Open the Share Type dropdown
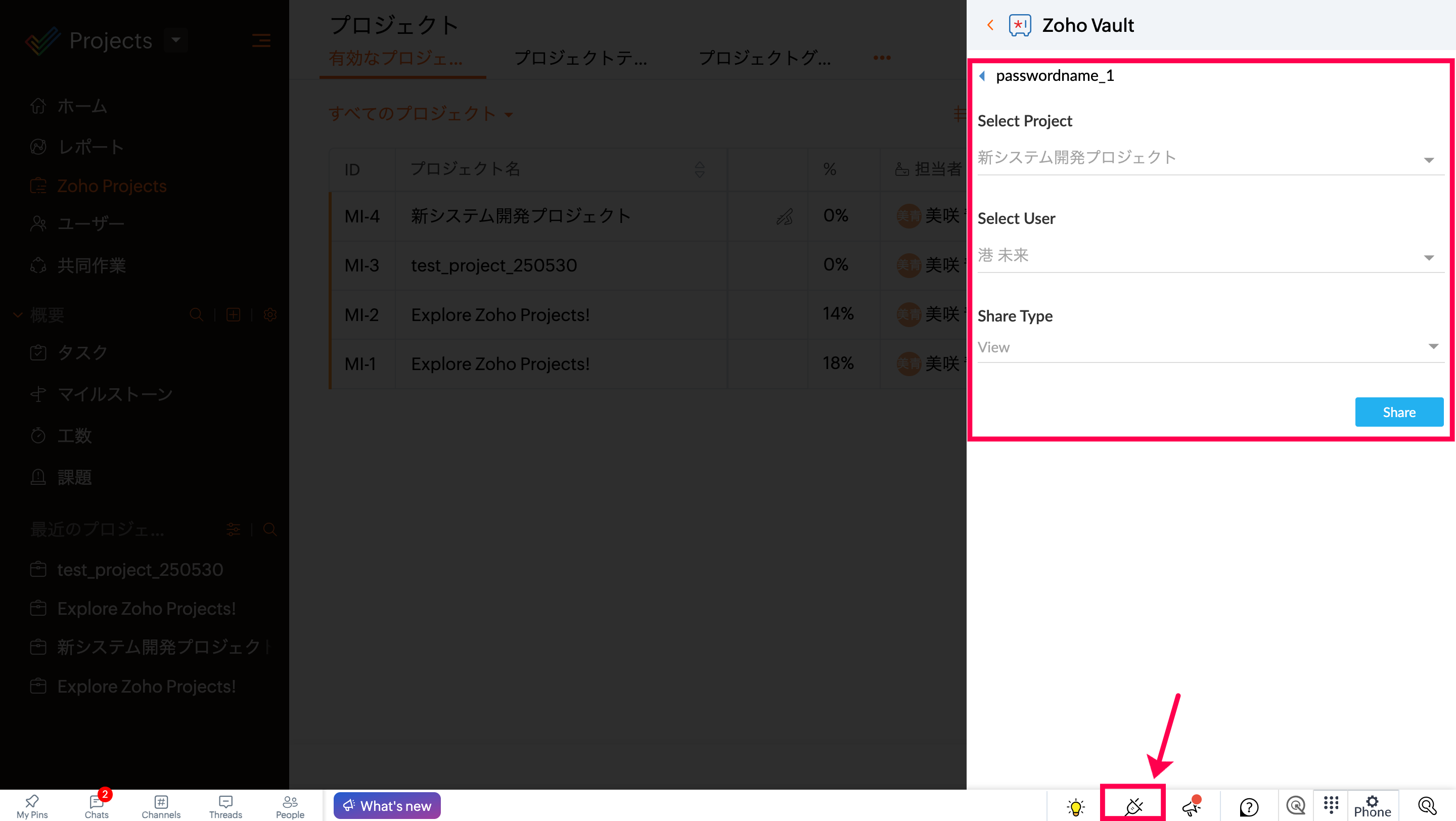Screen dimensions: 1456x821 (x=1211, y=347)
